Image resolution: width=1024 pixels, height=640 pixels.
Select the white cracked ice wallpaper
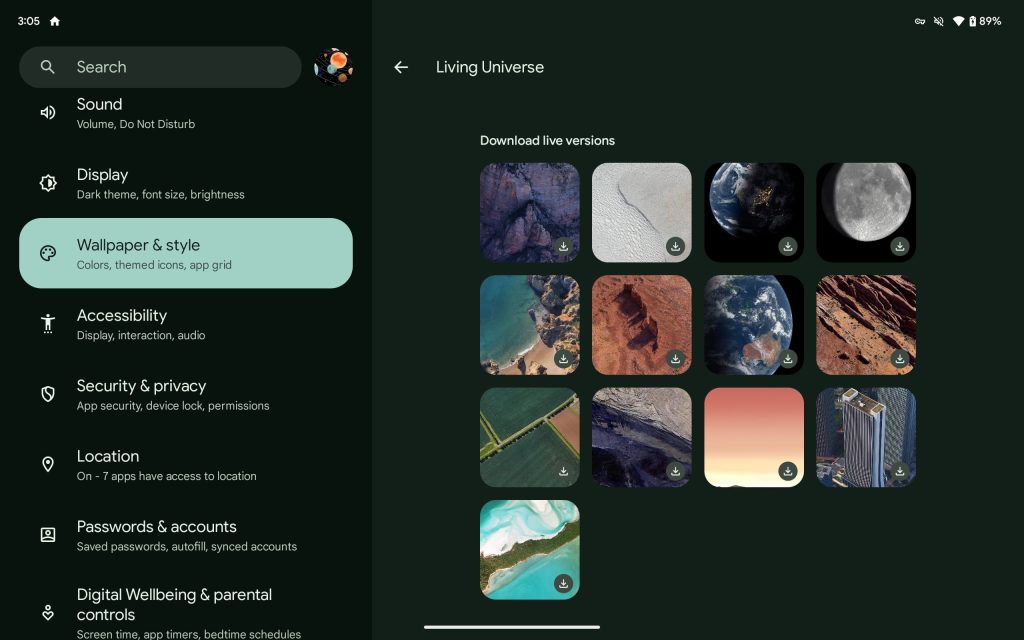(641, 211)
